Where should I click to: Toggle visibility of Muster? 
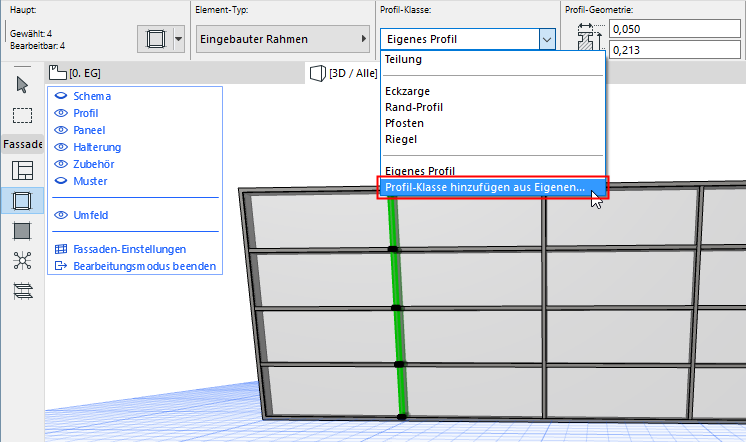point(61,181)
